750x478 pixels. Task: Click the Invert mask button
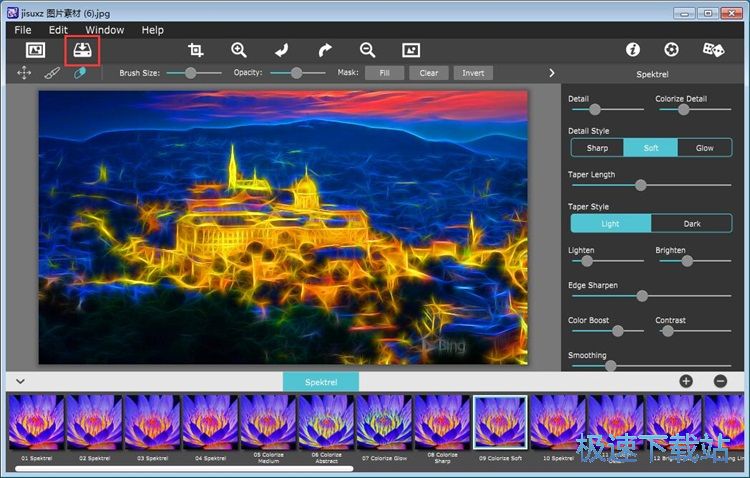[x=473, y=73]
